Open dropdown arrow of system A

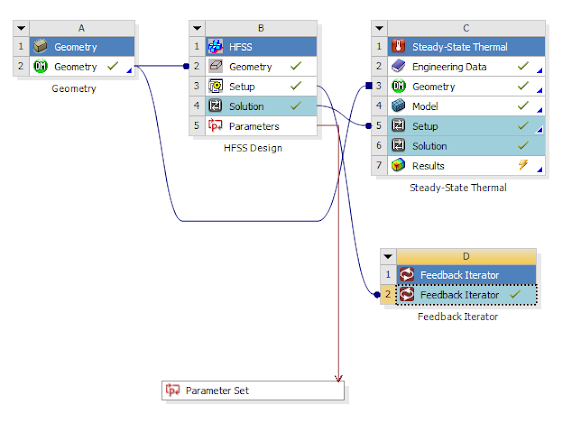21,28
